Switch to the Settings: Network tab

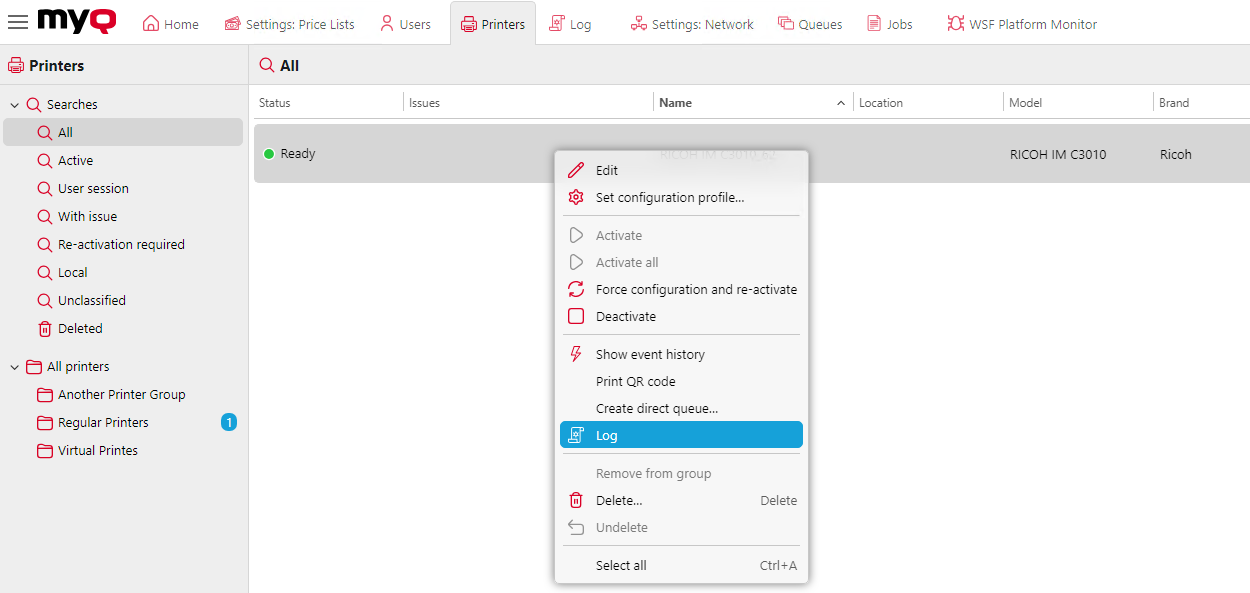(692, 24)
